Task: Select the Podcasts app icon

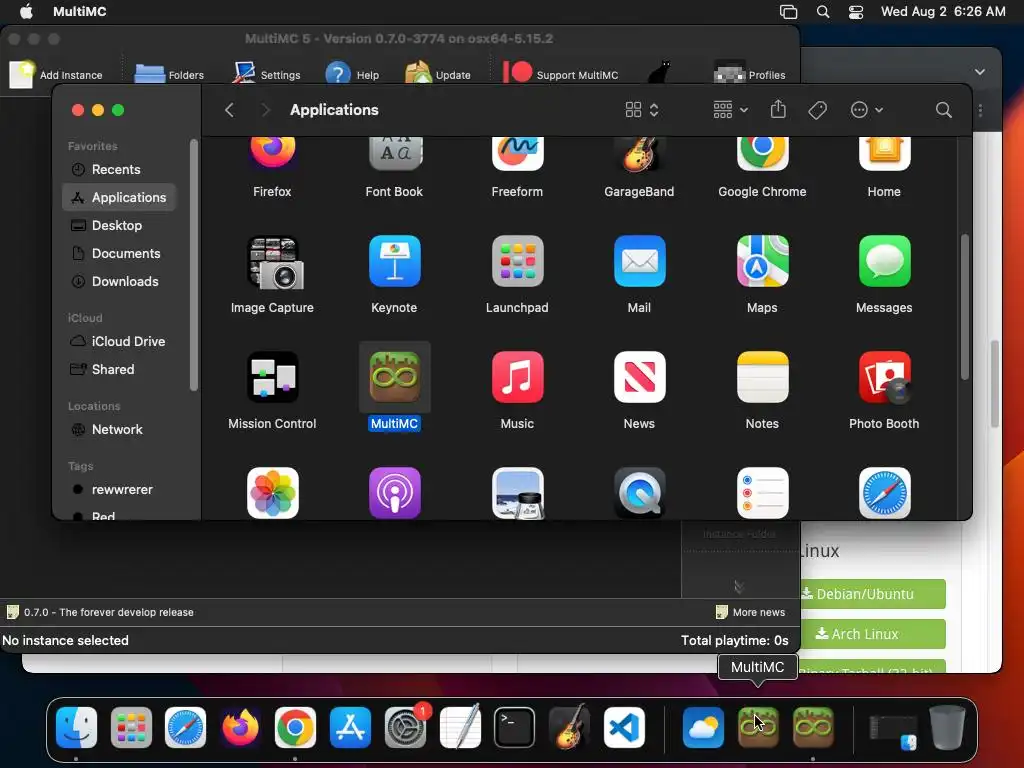Action: (394, 492)
